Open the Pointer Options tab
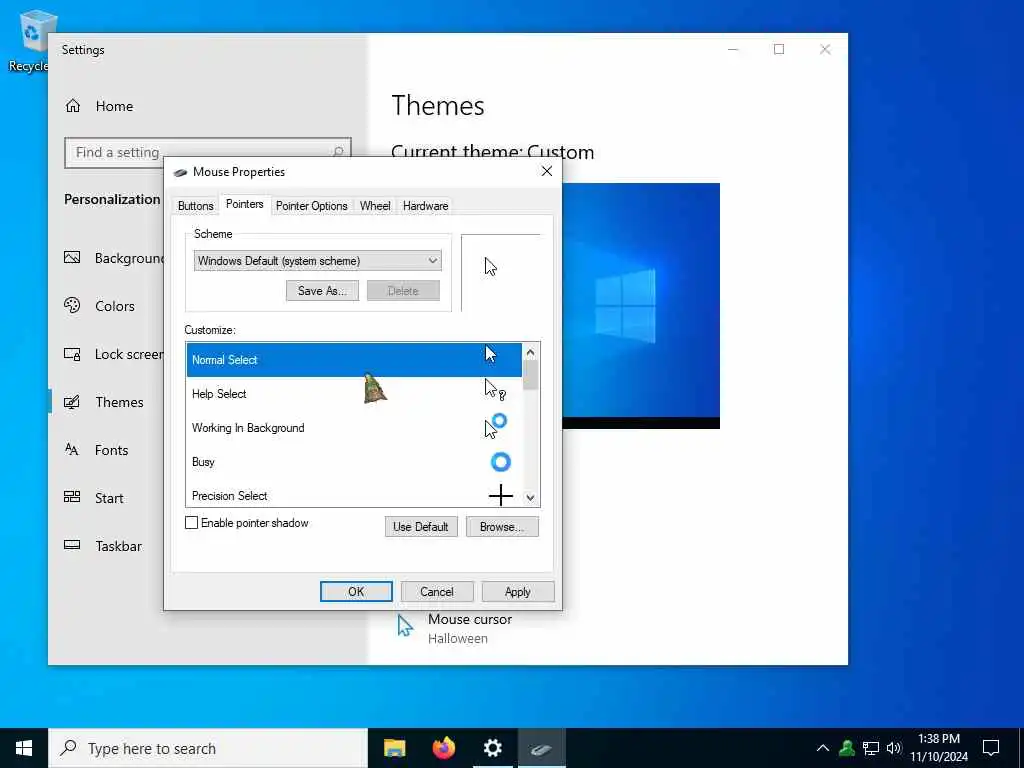 [312, 206]
